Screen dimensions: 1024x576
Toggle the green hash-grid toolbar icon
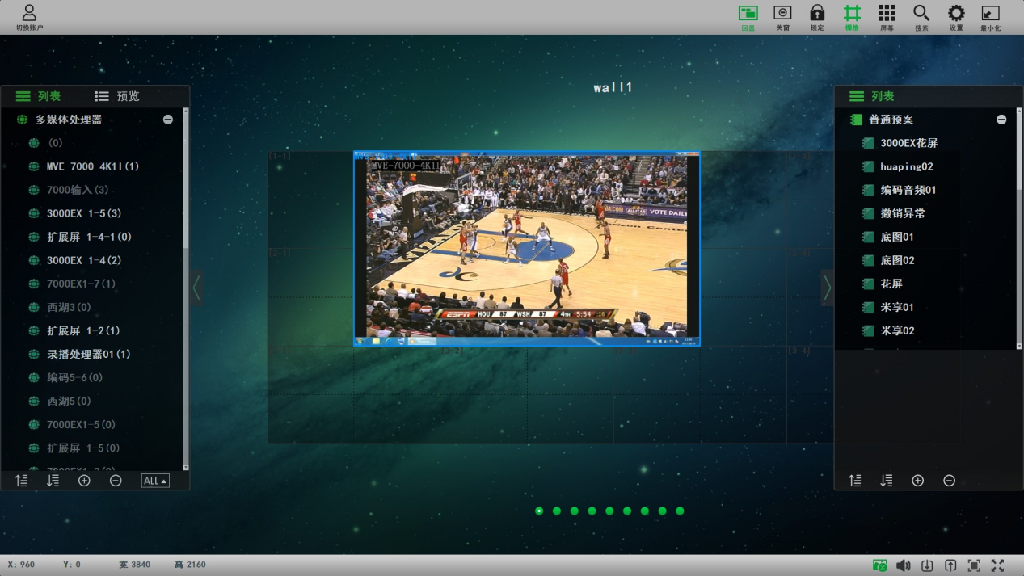852,18
